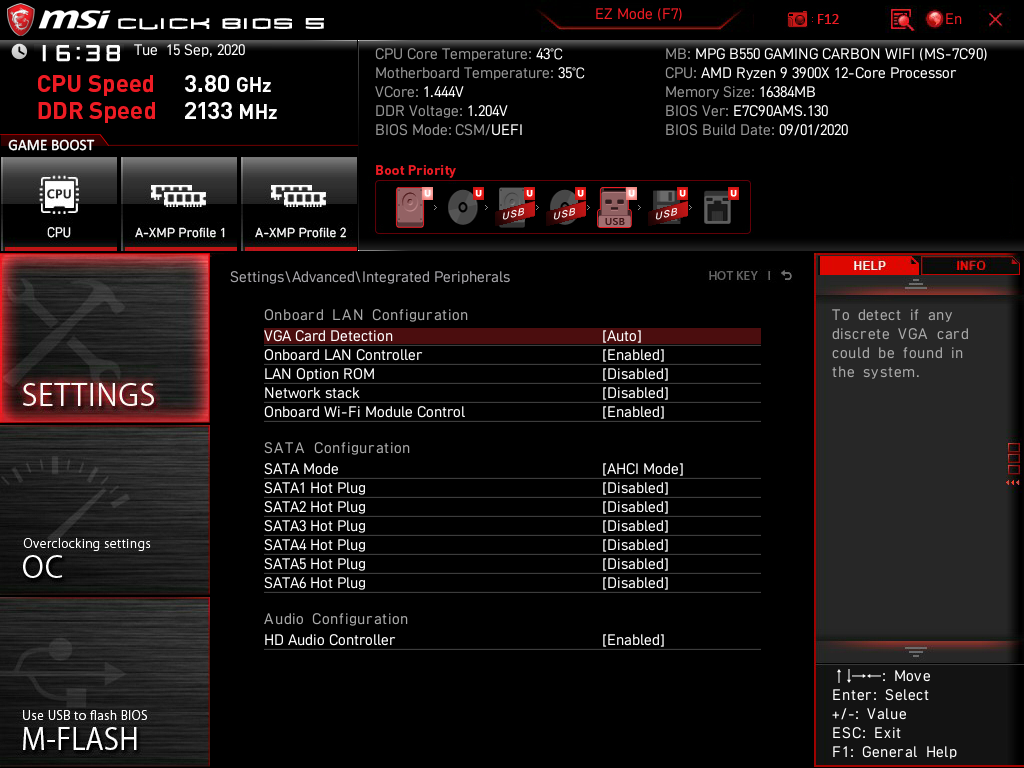Viewport: 1024px width, 768px height.
Task: Click the Onboard LAN Configuration heading
Action: coord(366,315)
